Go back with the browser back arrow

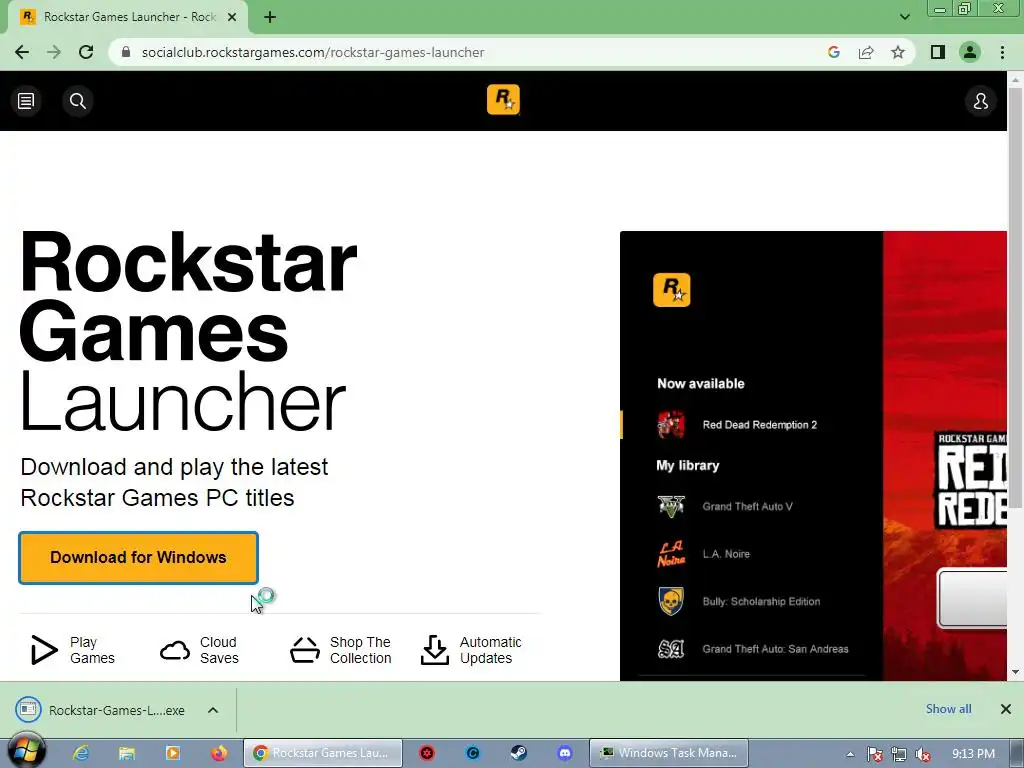pyautogui.click(x=22, y=52)
